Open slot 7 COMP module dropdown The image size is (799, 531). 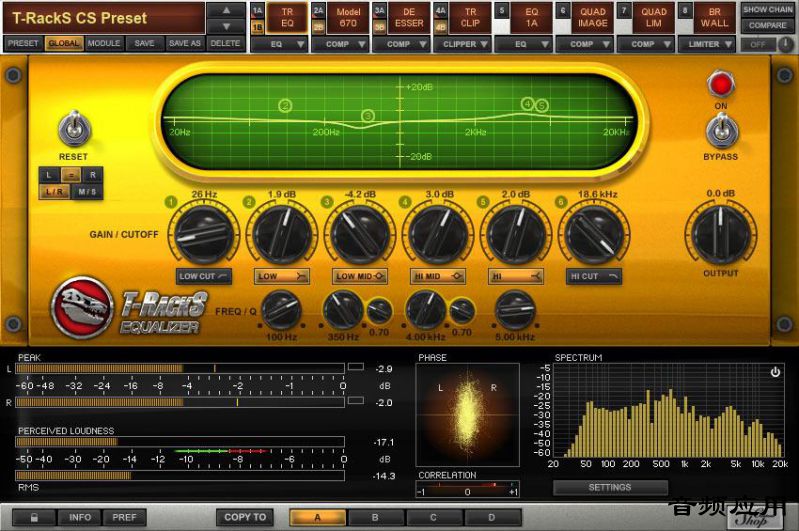click(x=647, y=44)
